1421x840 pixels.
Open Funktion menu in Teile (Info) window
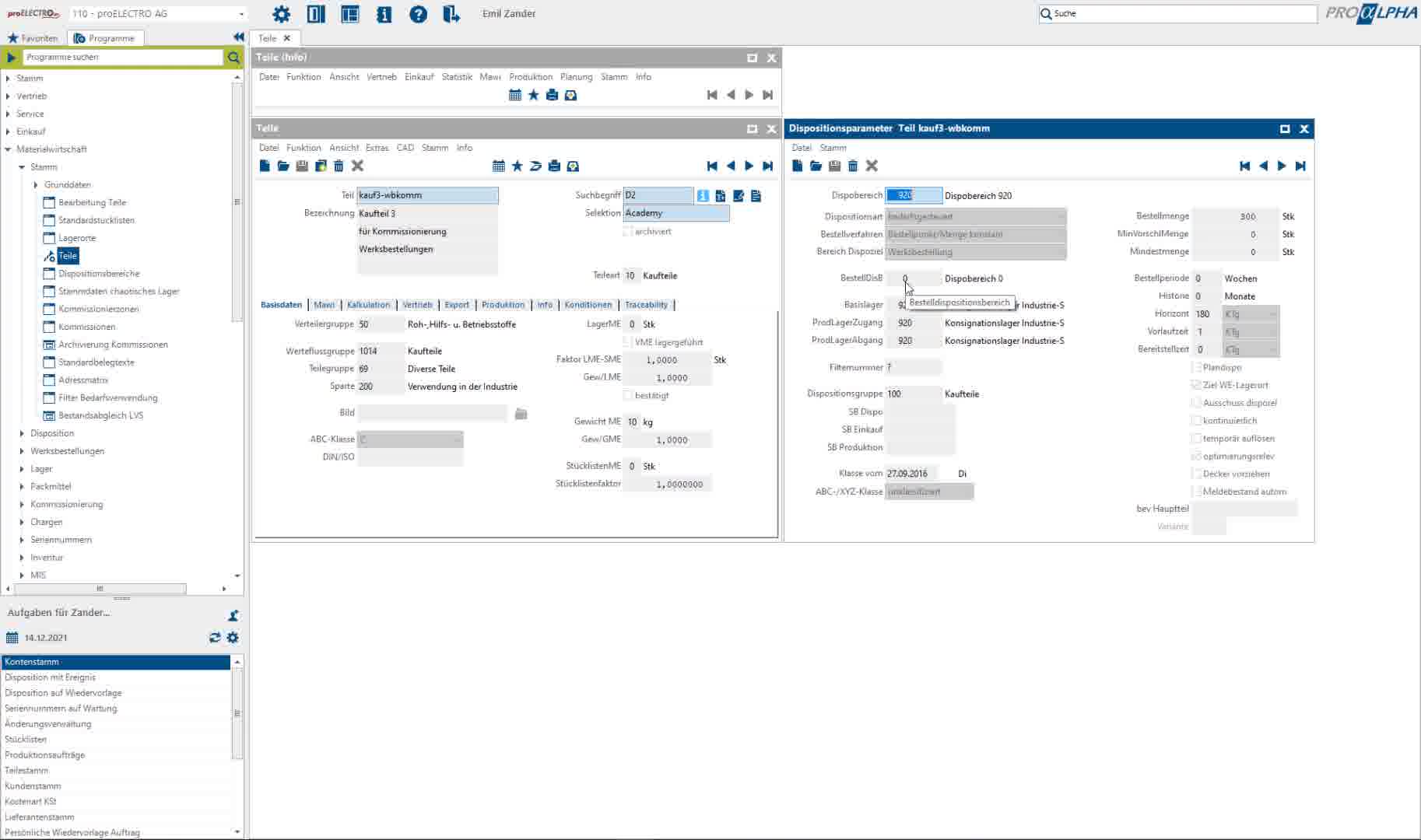[303, 77]
